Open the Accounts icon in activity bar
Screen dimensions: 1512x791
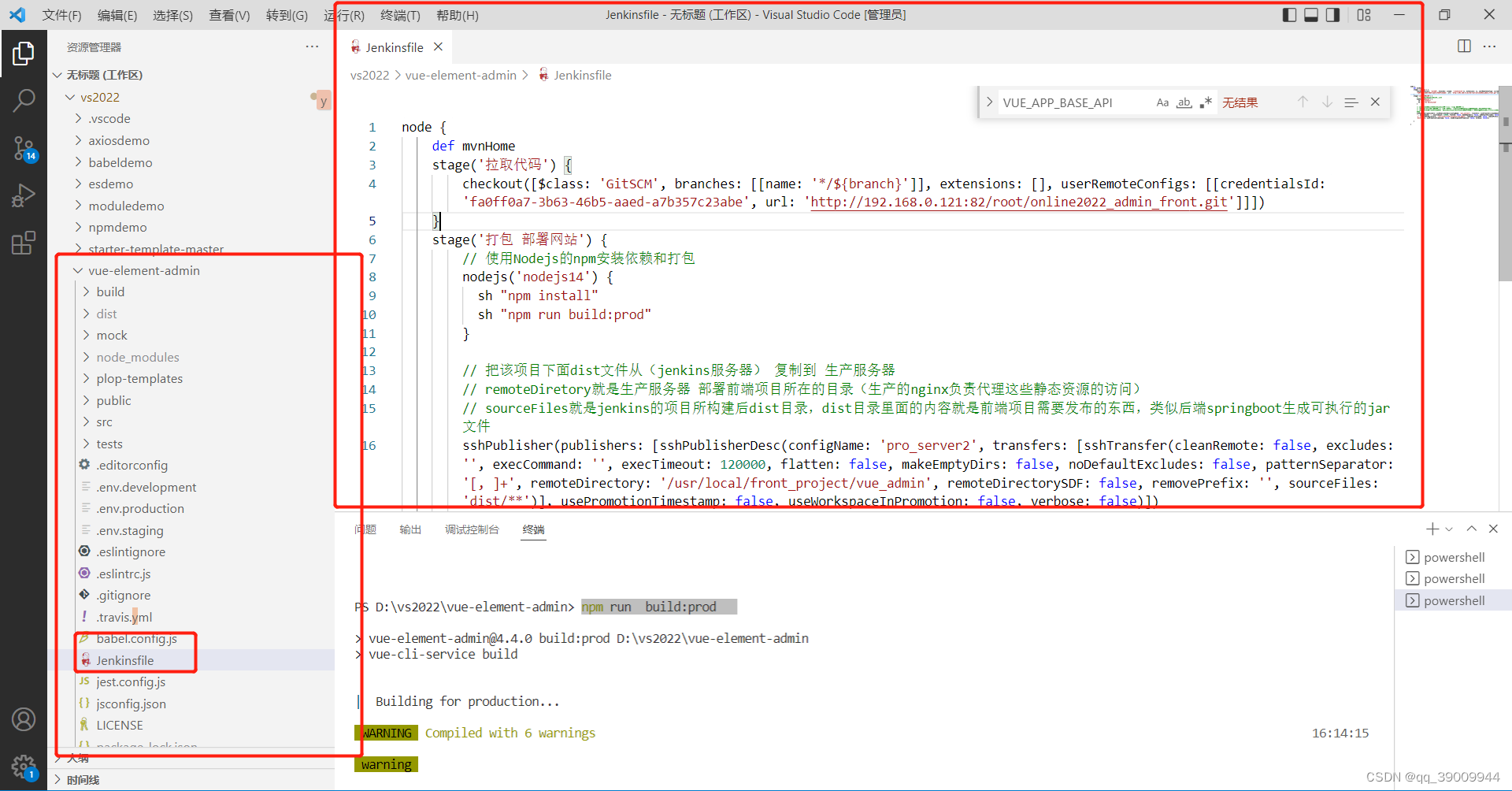[x=24, y=719]
